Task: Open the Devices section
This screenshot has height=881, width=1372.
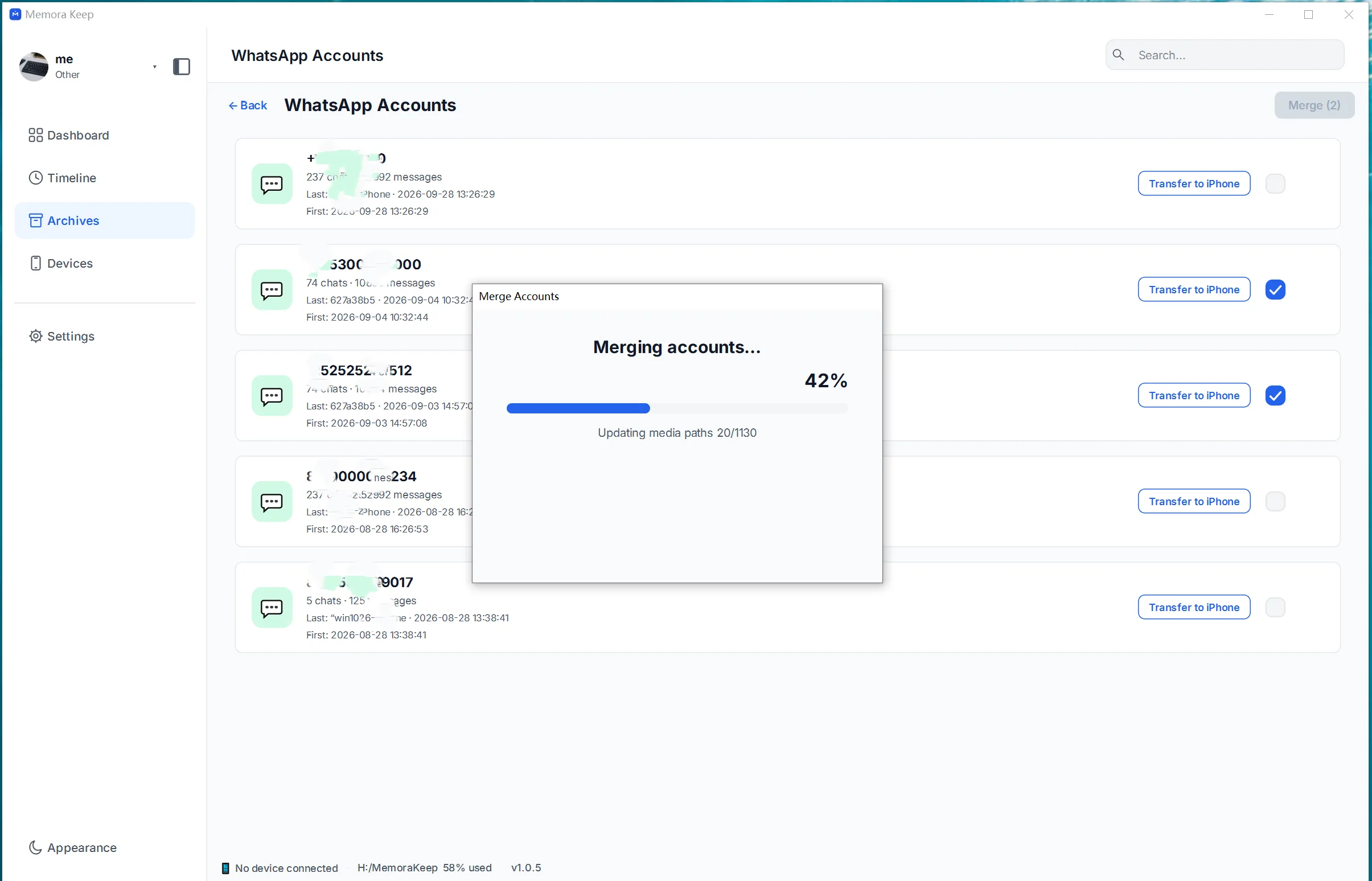Action: point(105,263)
